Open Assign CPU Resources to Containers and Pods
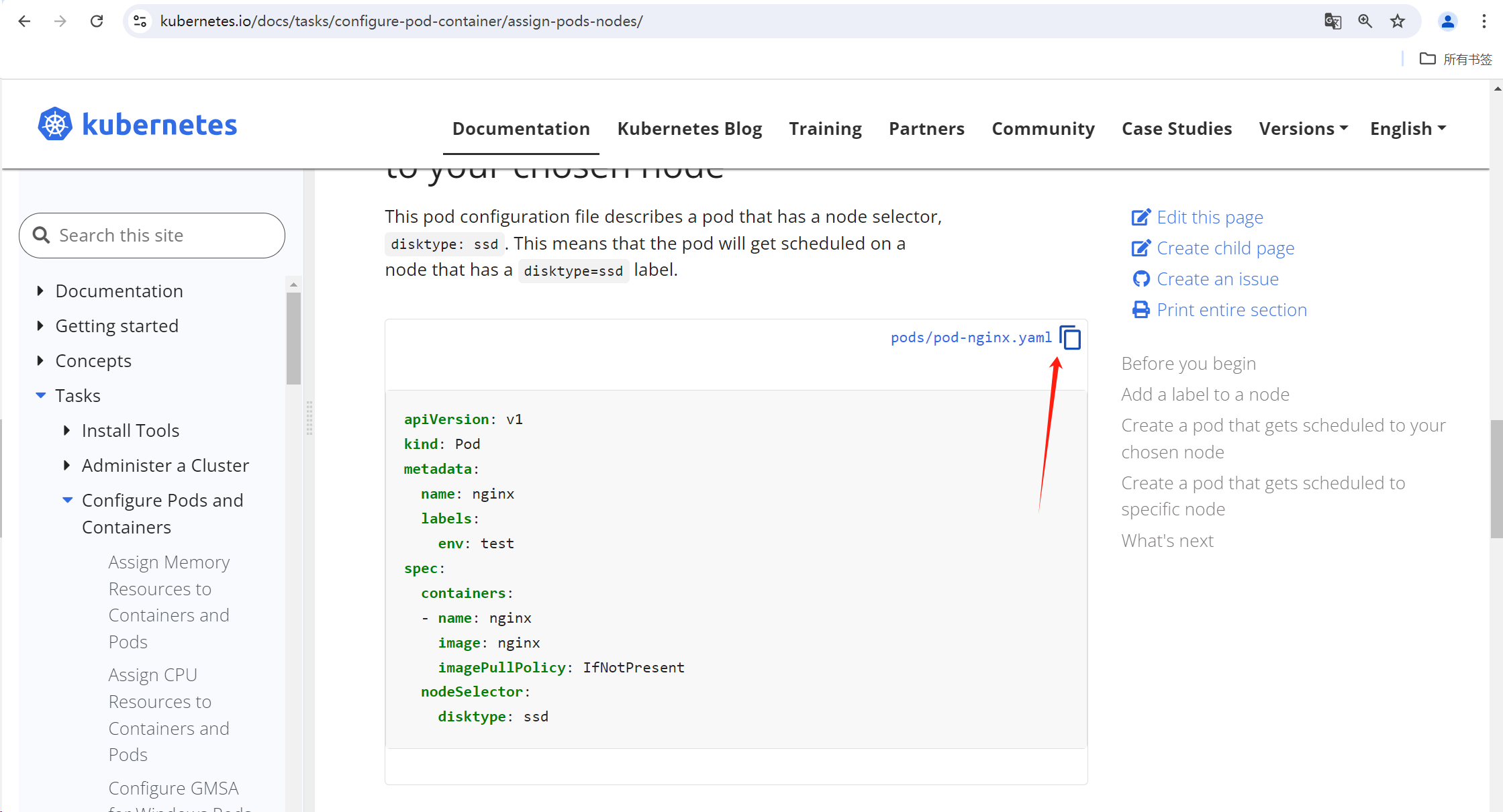The height and width of the screenshot is (812, 1503). point(169,714)
